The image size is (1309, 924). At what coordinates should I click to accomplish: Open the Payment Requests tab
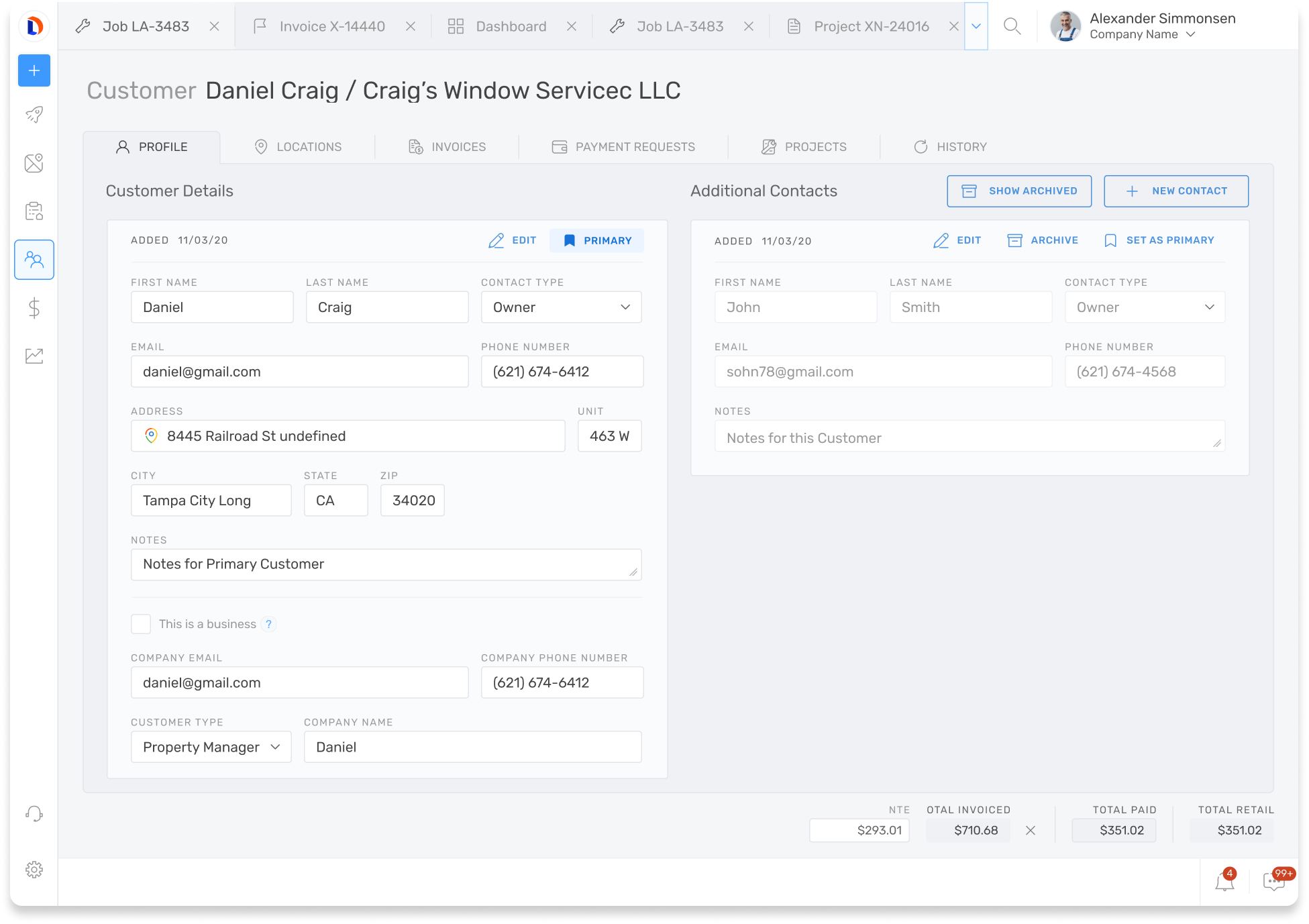[x=623, y=147]
